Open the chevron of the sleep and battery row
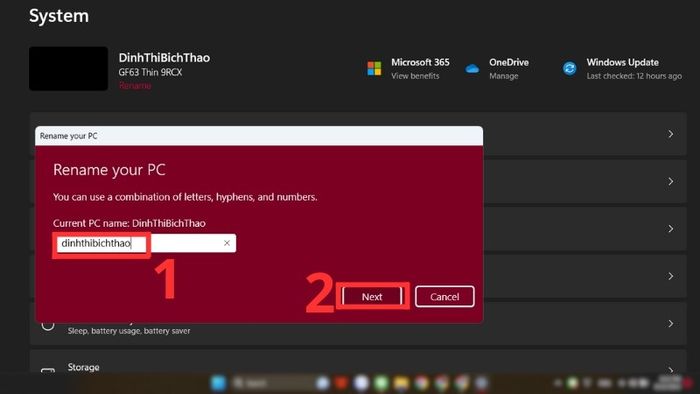The width and height of the screenshot is (700, 394). (x=671, y=323)
